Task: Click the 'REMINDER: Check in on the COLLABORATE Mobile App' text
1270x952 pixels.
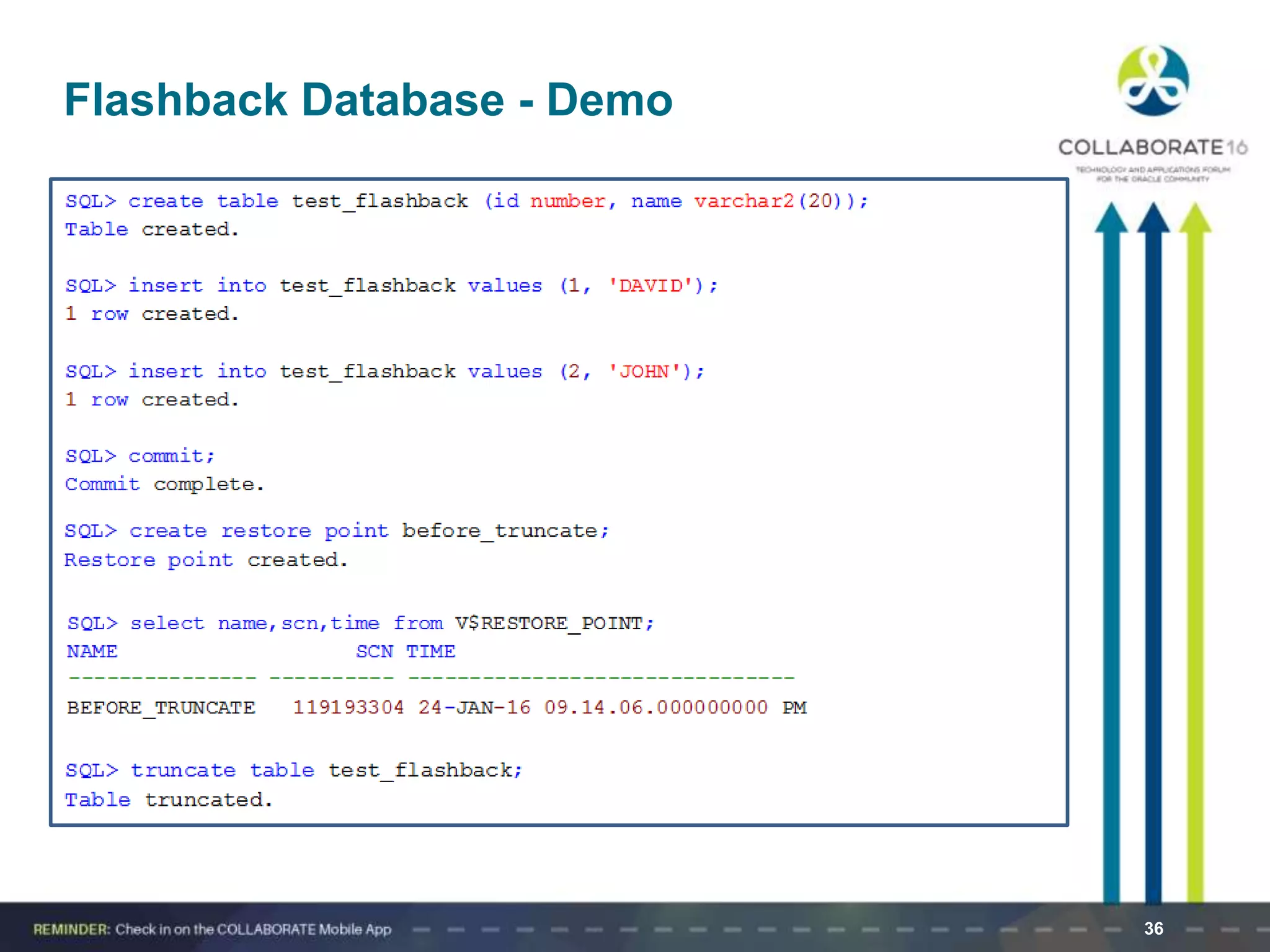Action: click(212, 929)
